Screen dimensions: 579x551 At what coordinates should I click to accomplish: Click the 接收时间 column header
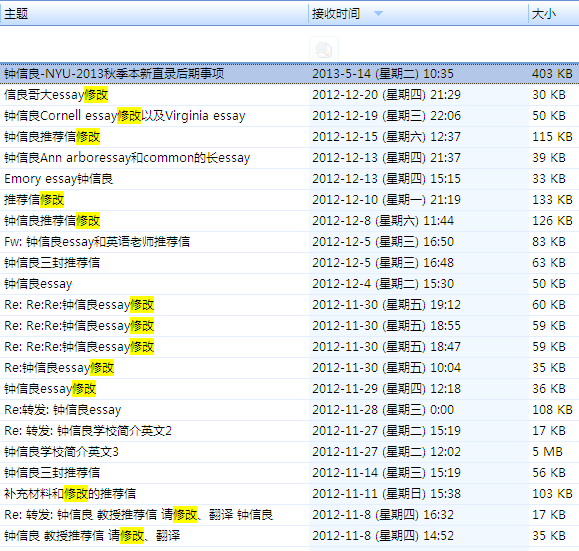pyautogui.click(x=418, y=14)
